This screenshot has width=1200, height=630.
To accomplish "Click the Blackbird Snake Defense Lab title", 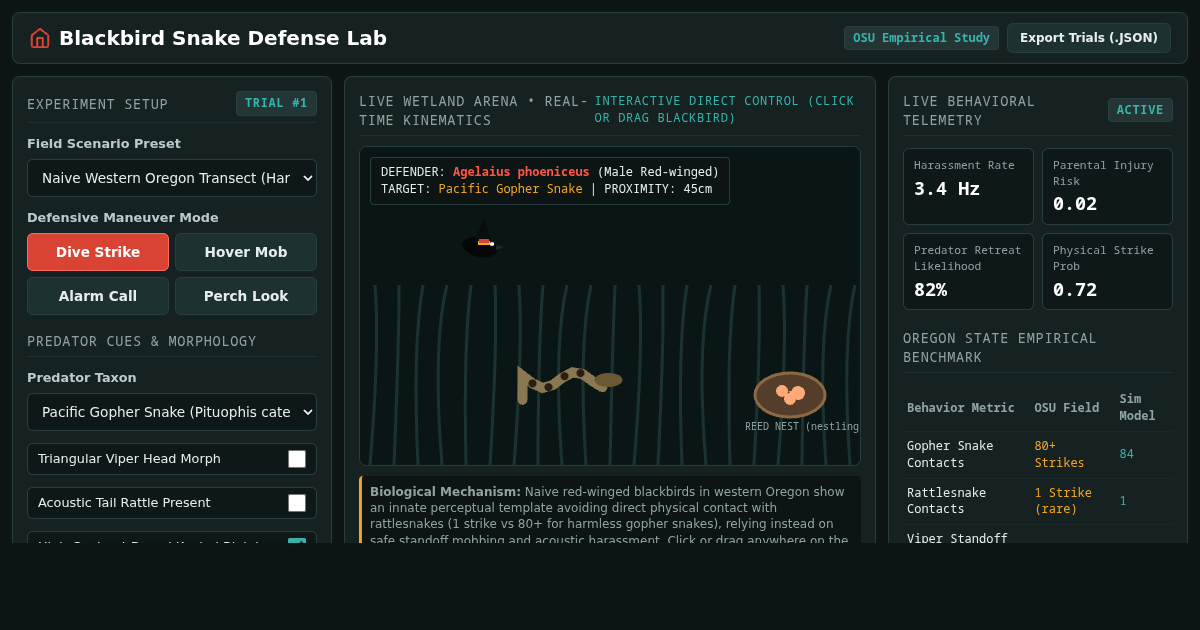I will (223, 38).
